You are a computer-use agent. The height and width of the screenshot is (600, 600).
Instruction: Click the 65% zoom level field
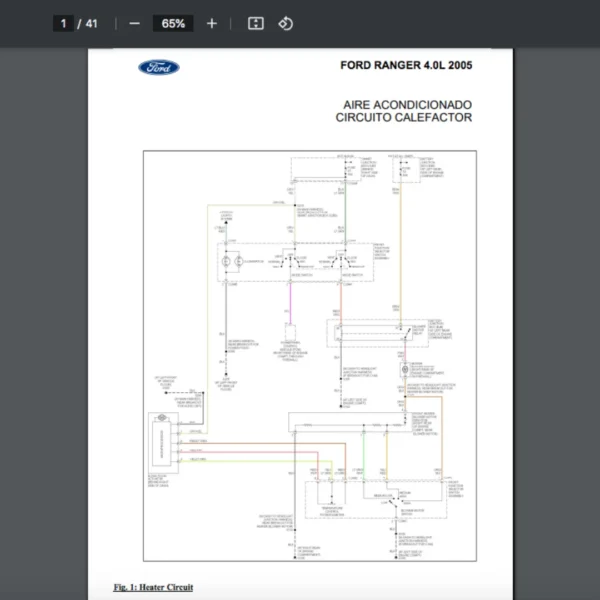point(173,24)
